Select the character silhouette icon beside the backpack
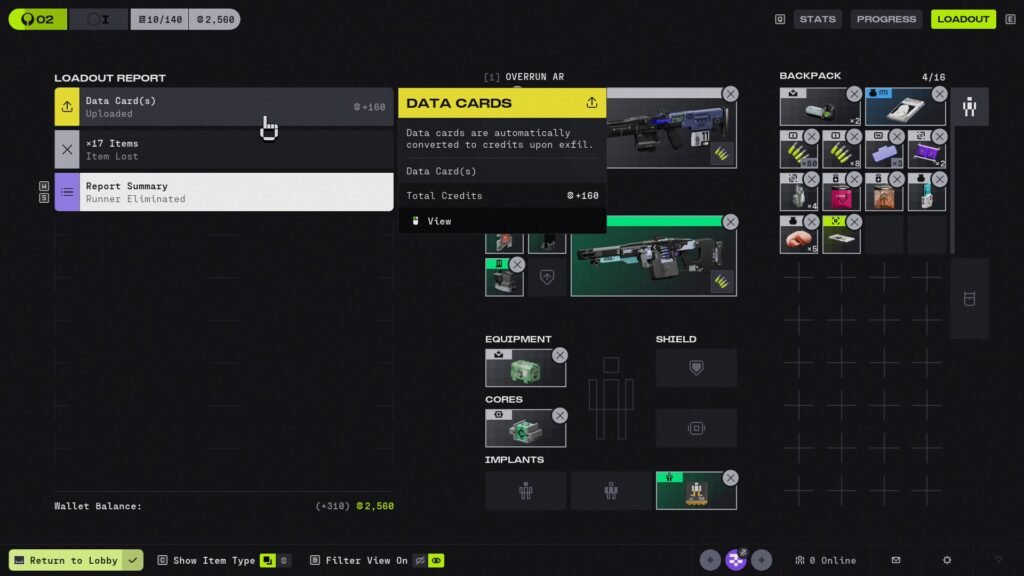1024x576 pixels. (970, 107)
